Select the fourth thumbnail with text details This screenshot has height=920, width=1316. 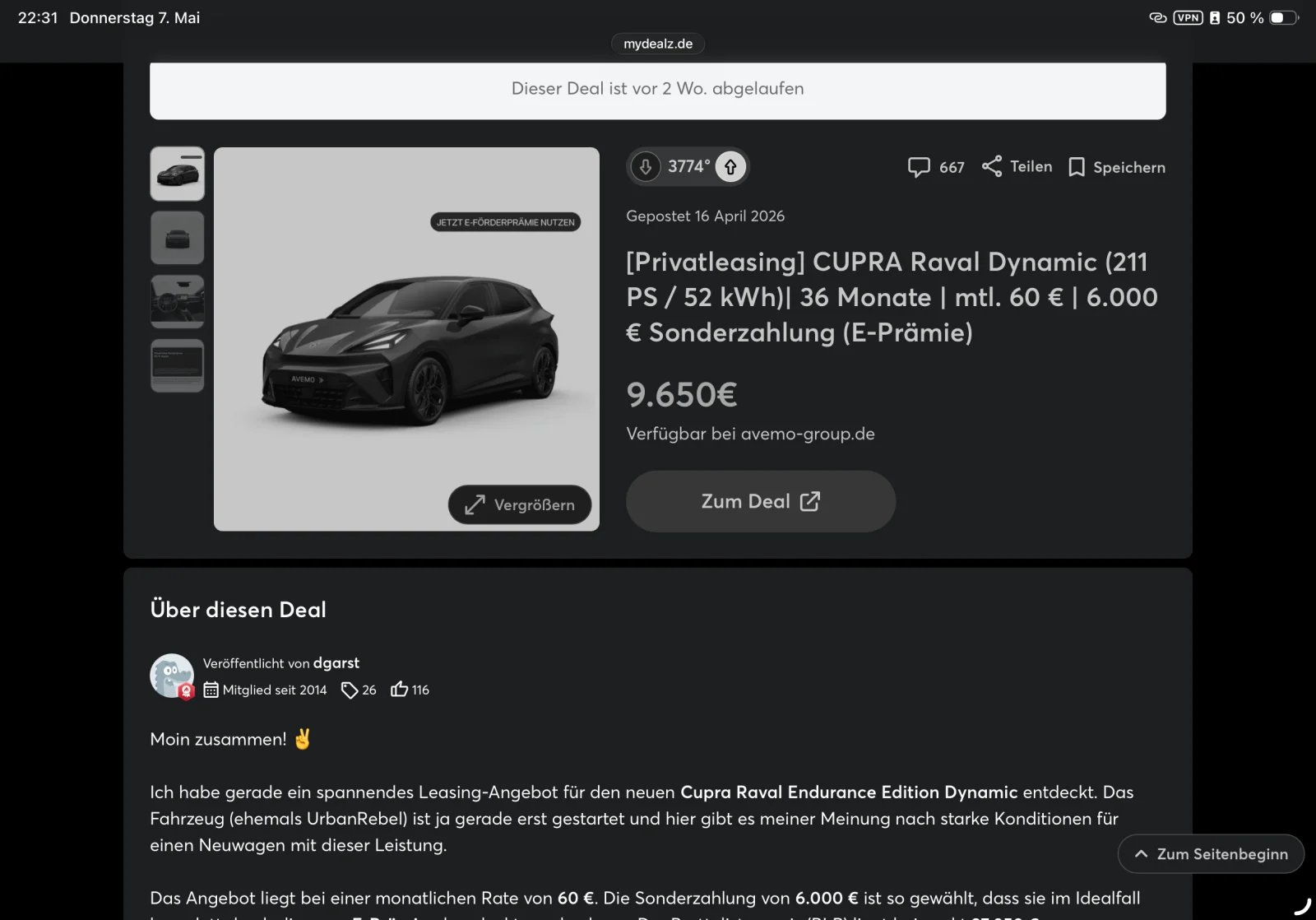tap(178, 365)
